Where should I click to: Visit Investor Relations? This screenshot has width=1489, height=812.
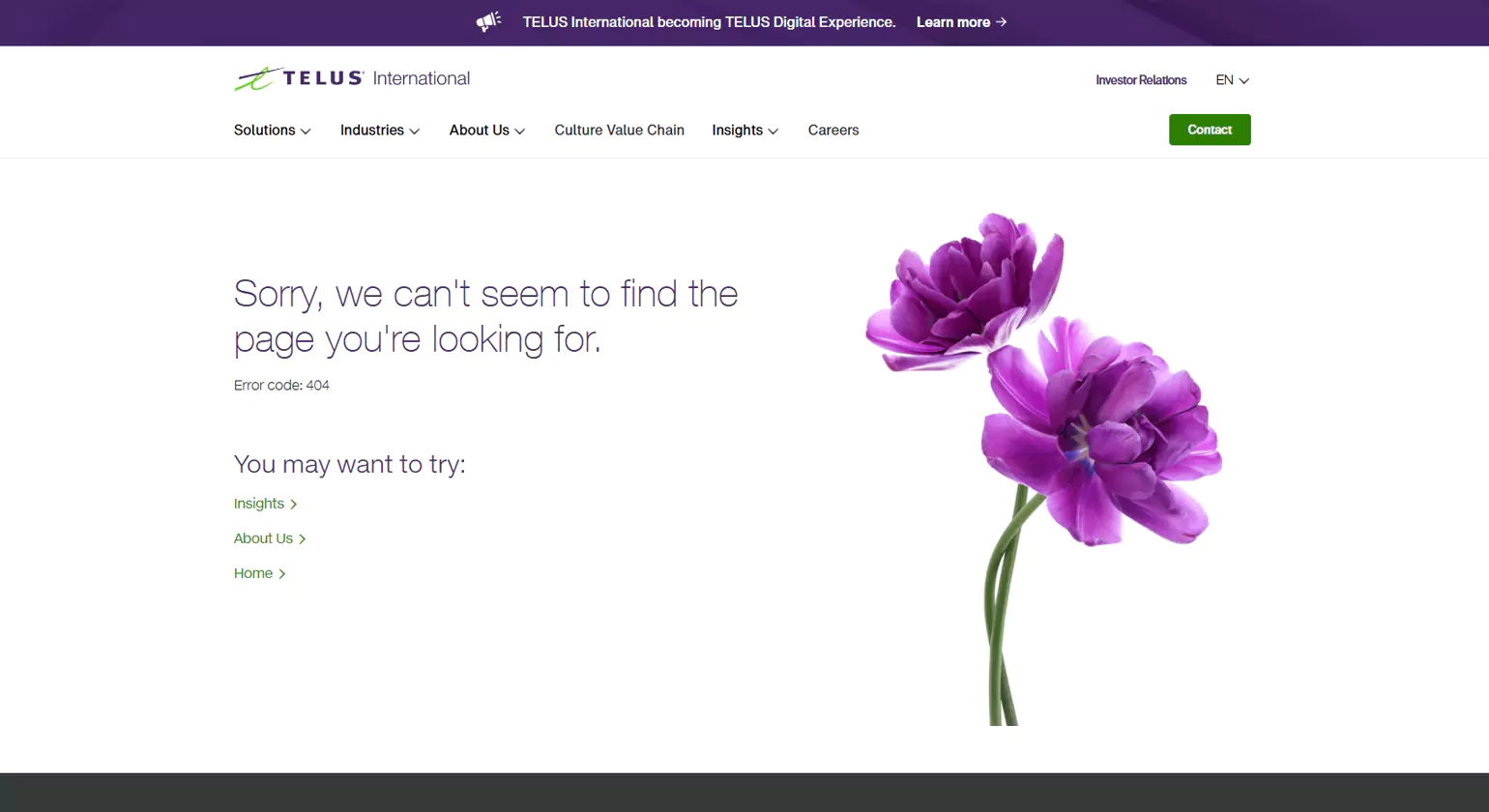[1141, 80]
